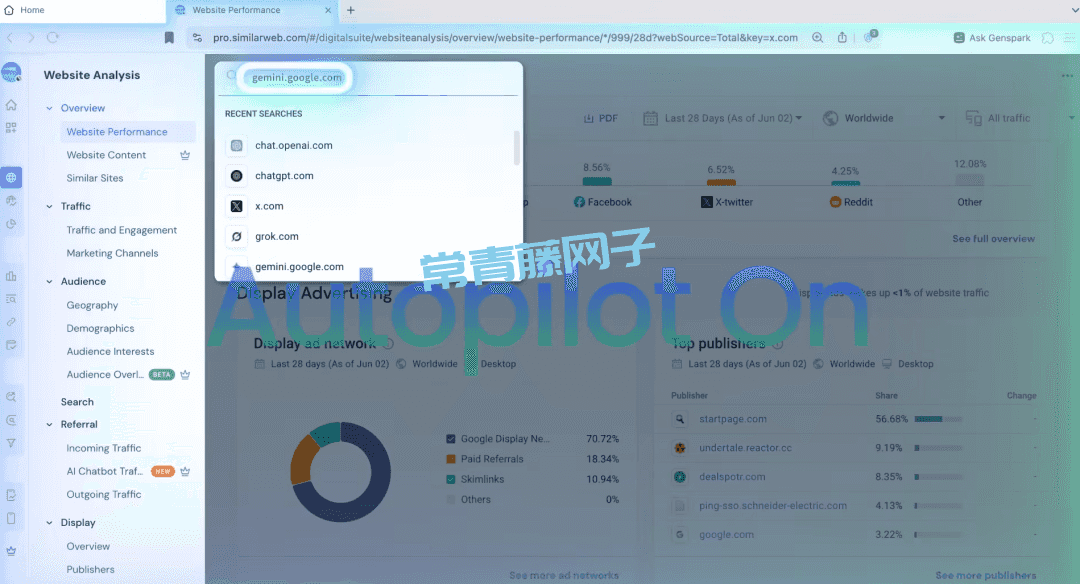
Task: Click the bookmark icon in address bar
Action: tap(169, 38)
